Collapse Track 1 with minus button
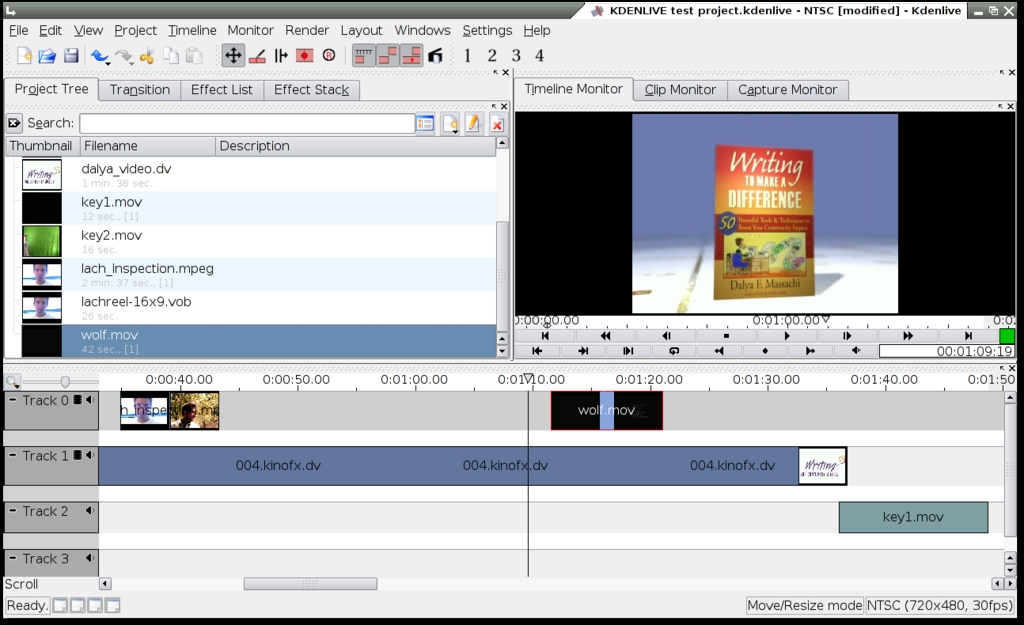The height and width of the screenshot is (625, 1024). 13,455
